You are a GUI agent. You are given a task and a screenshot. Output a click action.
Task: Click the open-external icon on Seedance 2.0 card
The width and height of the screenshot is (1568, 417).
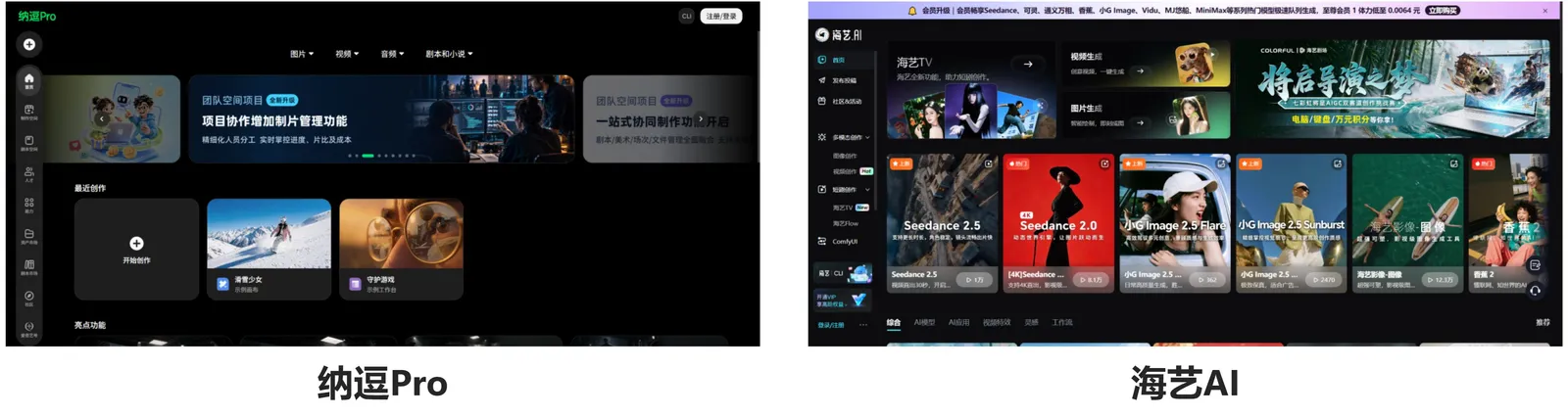click(x=1104, y=164)
